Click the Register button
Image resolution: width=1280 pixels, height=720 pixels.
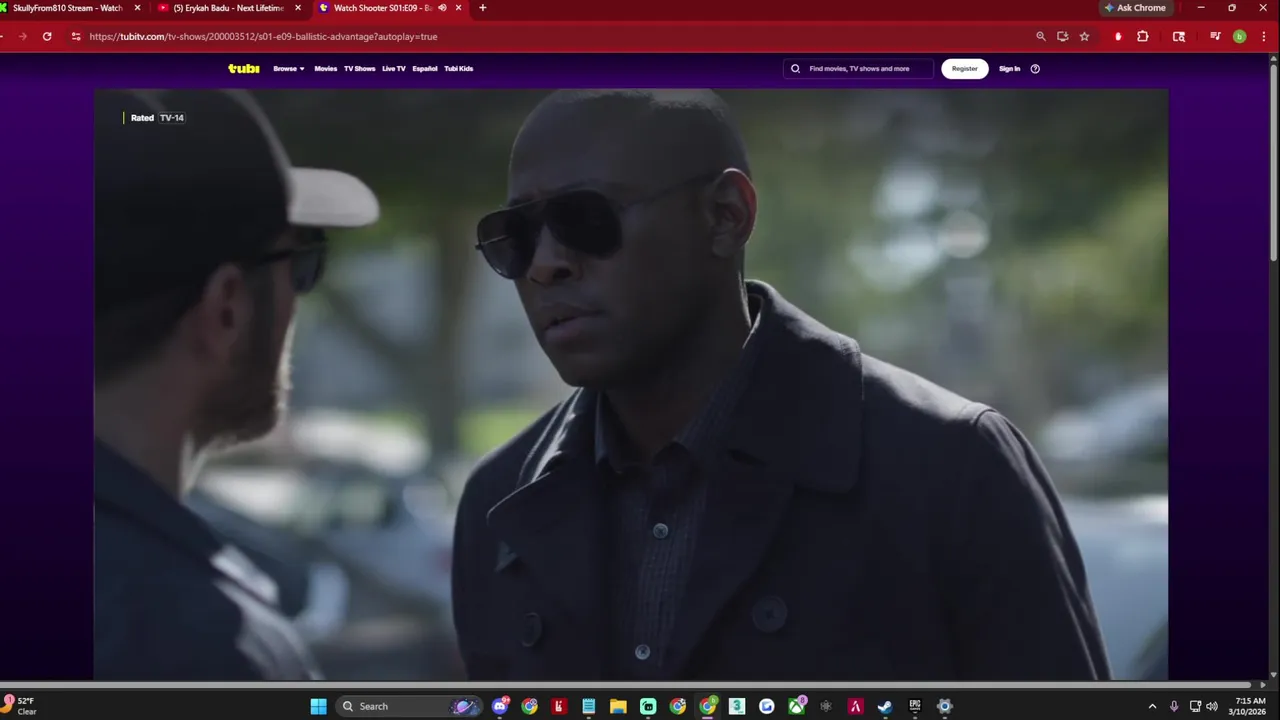coord(965,69)
